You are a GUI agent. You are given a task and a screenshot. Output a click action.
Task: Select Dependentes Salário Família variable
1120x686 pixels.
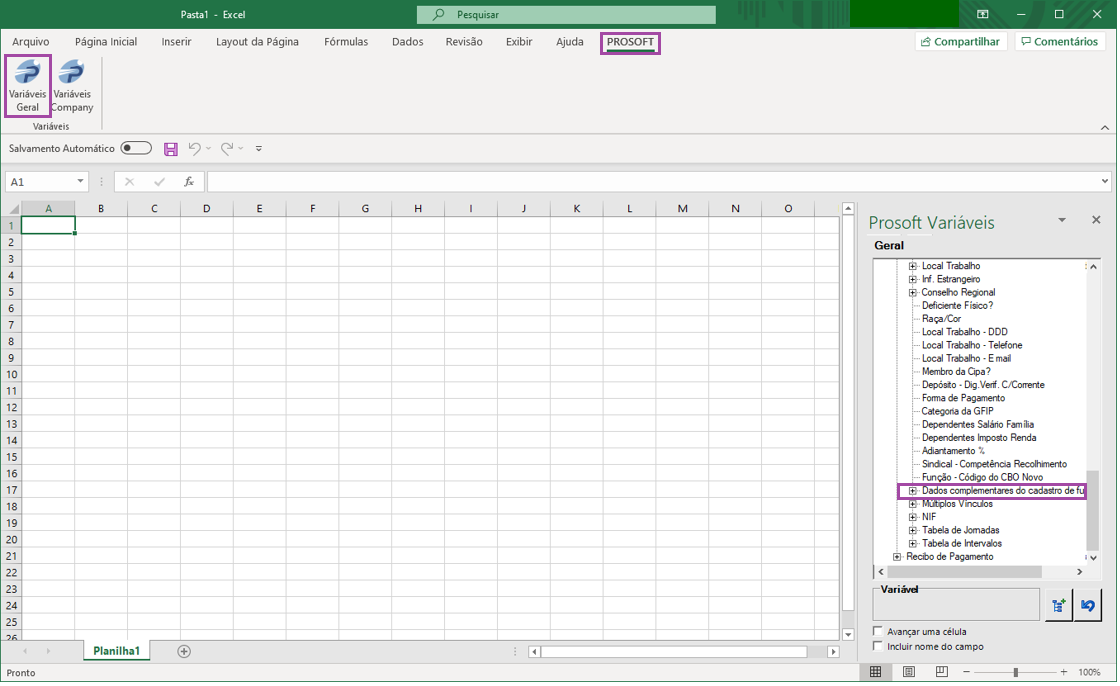pos(977,424)
